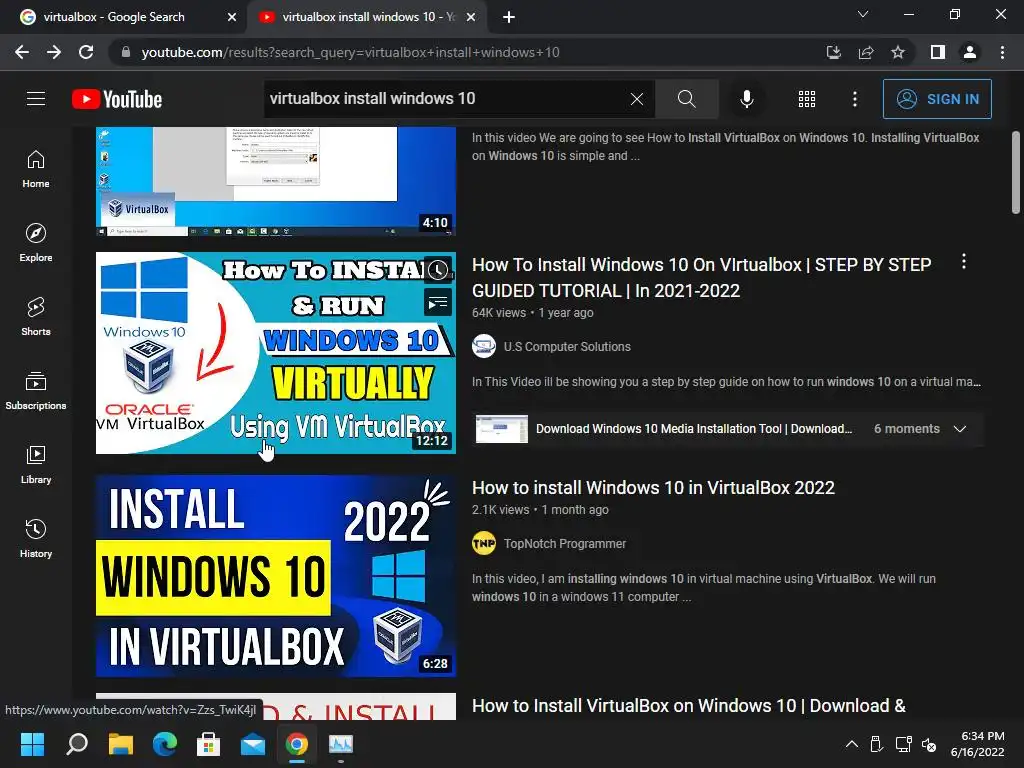Bookmark this tab star
This screenshot has height=768, width=1024.
click(898, 52)
